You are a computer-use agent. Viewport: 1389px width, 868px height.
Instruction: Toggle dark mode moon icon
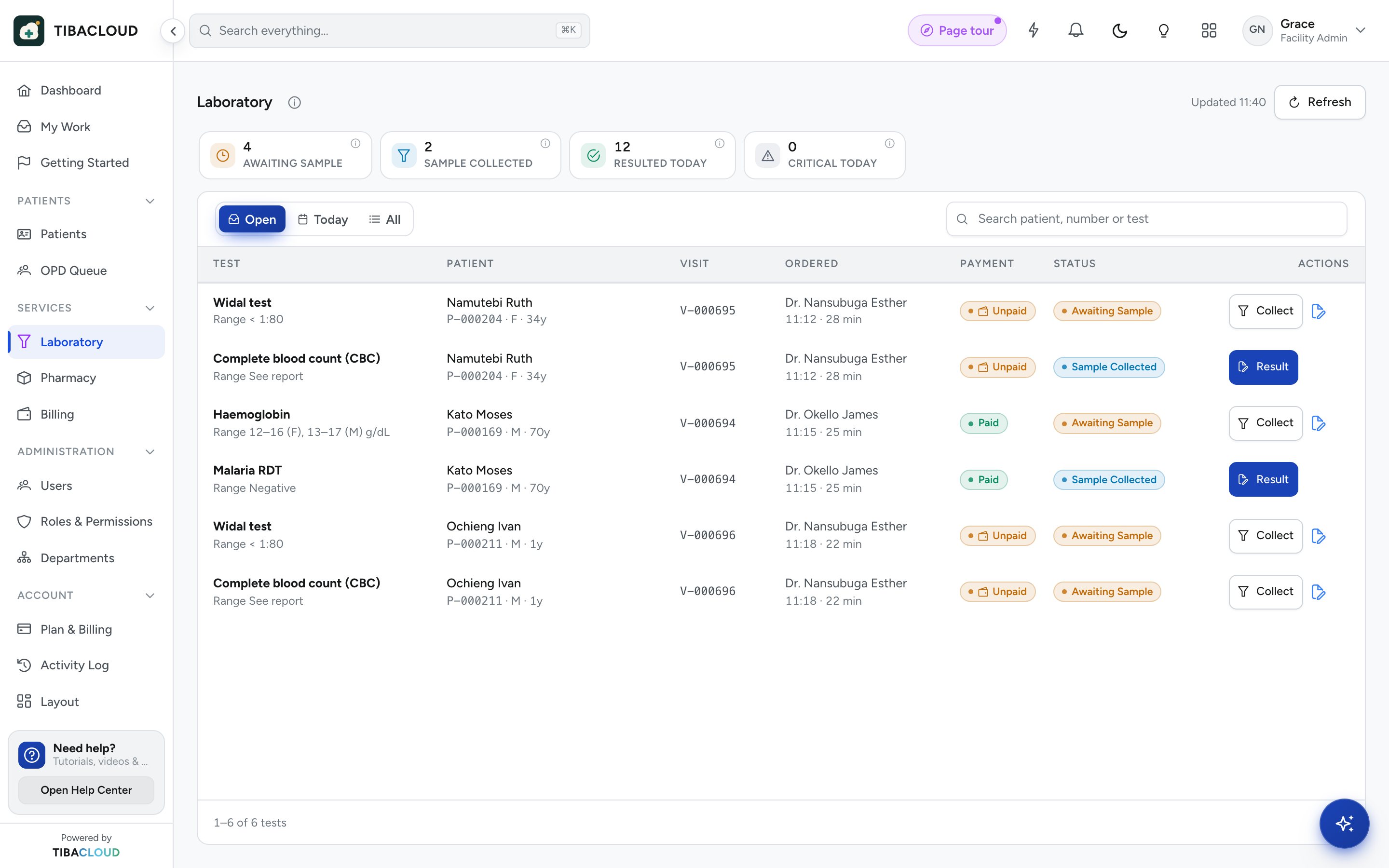click(1120, 30)
